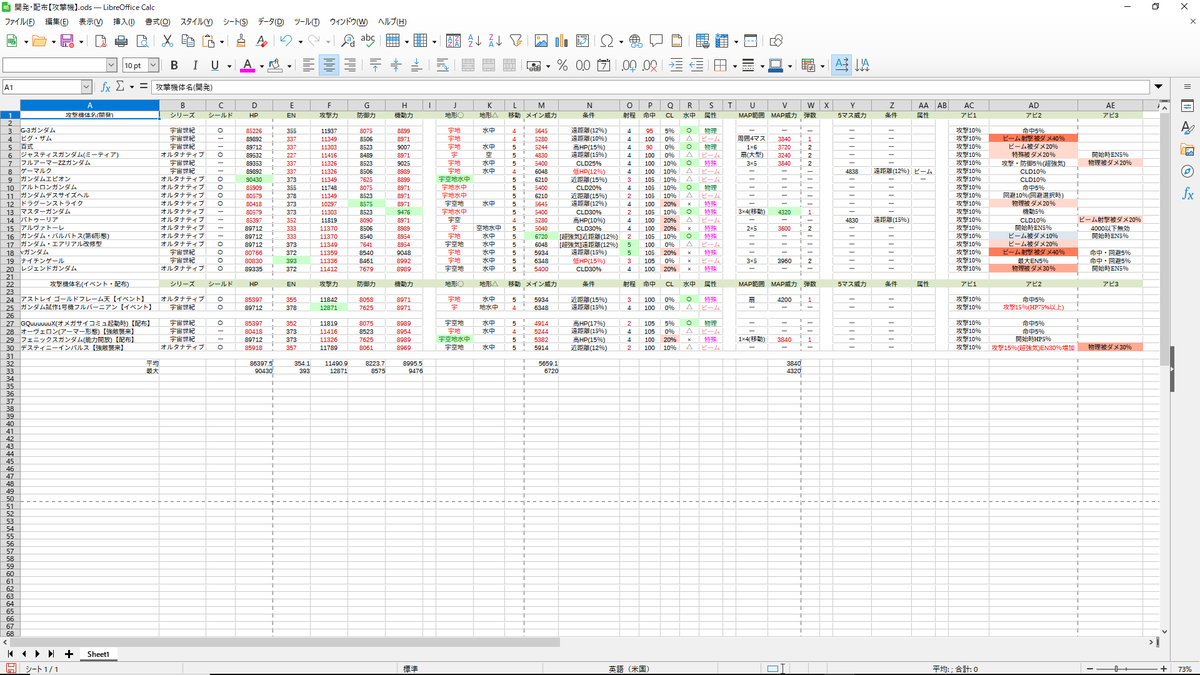
Task: Clear direct formatting icon
Action: point(262,41)
